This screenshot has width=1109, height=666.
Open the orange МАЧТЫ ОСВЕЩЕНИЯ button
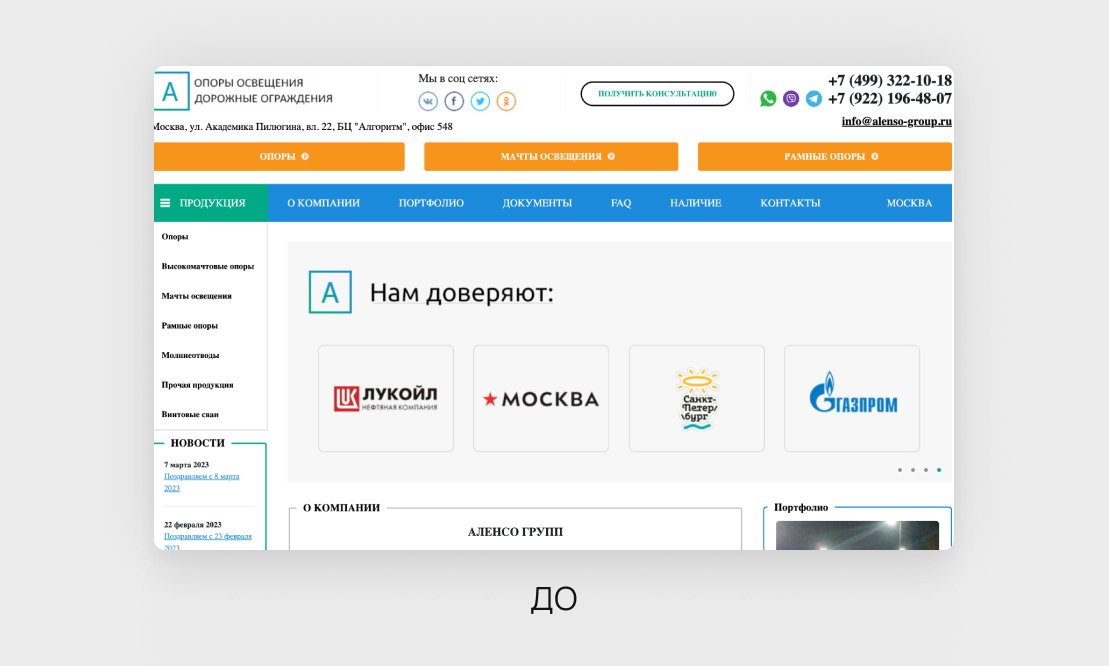tap(551, 156)
